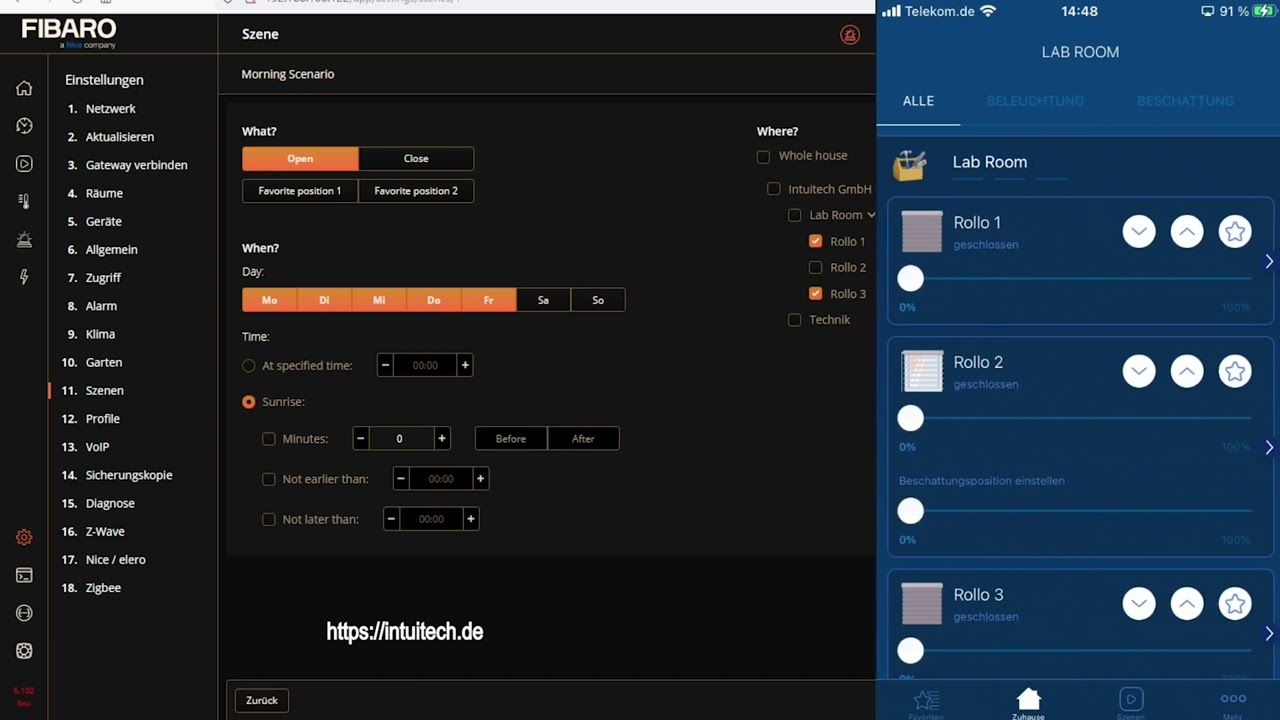Raise Rollo 3 with its up arrow
1280x720 pixels.
[1187, 604]
